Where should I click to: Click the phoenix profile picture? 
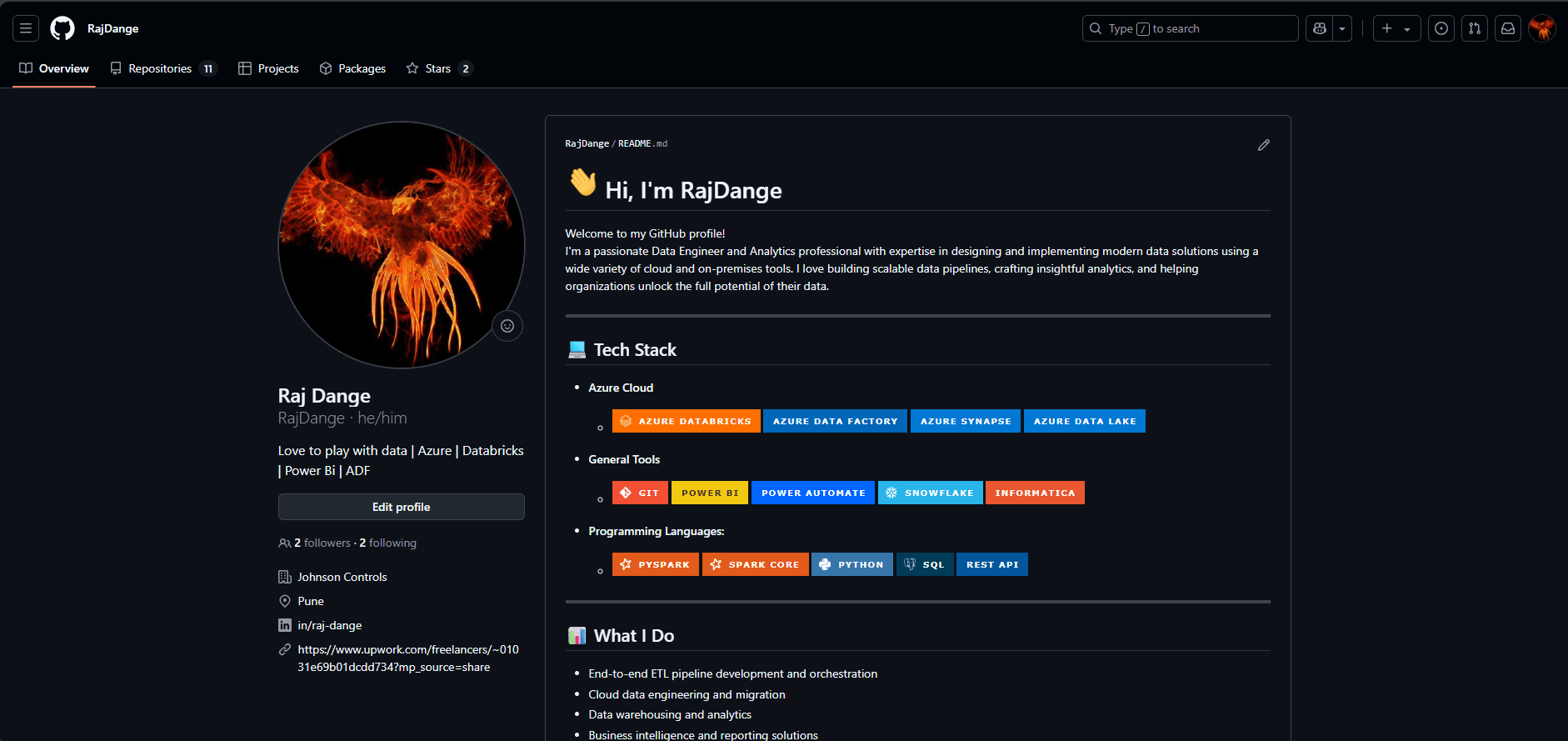402,245
